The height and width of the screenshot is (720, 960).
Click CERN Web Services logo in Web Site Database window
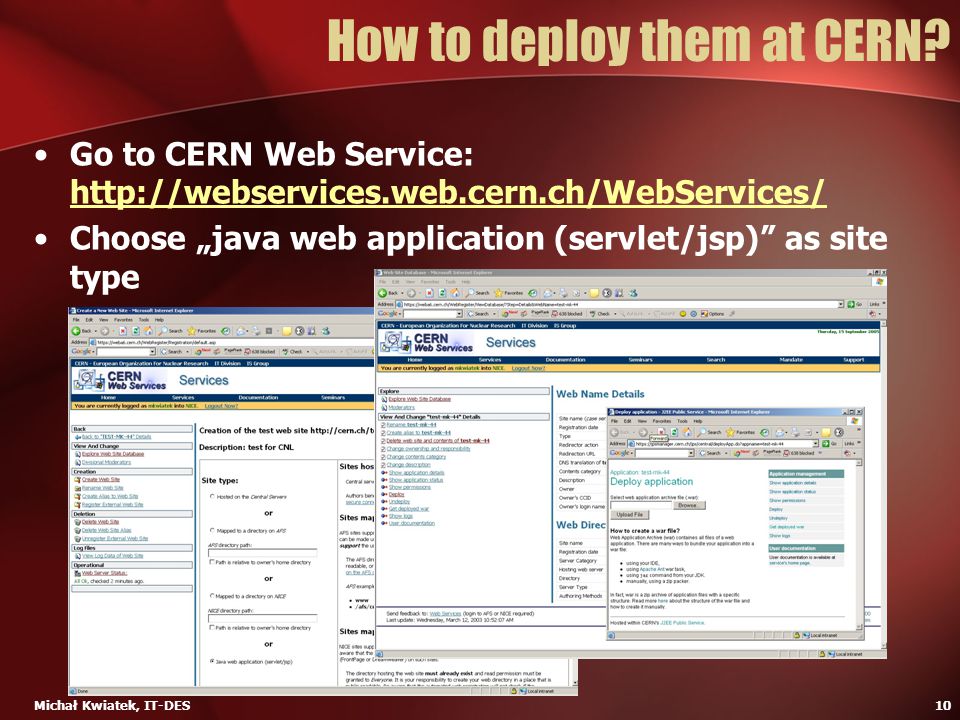427,343
